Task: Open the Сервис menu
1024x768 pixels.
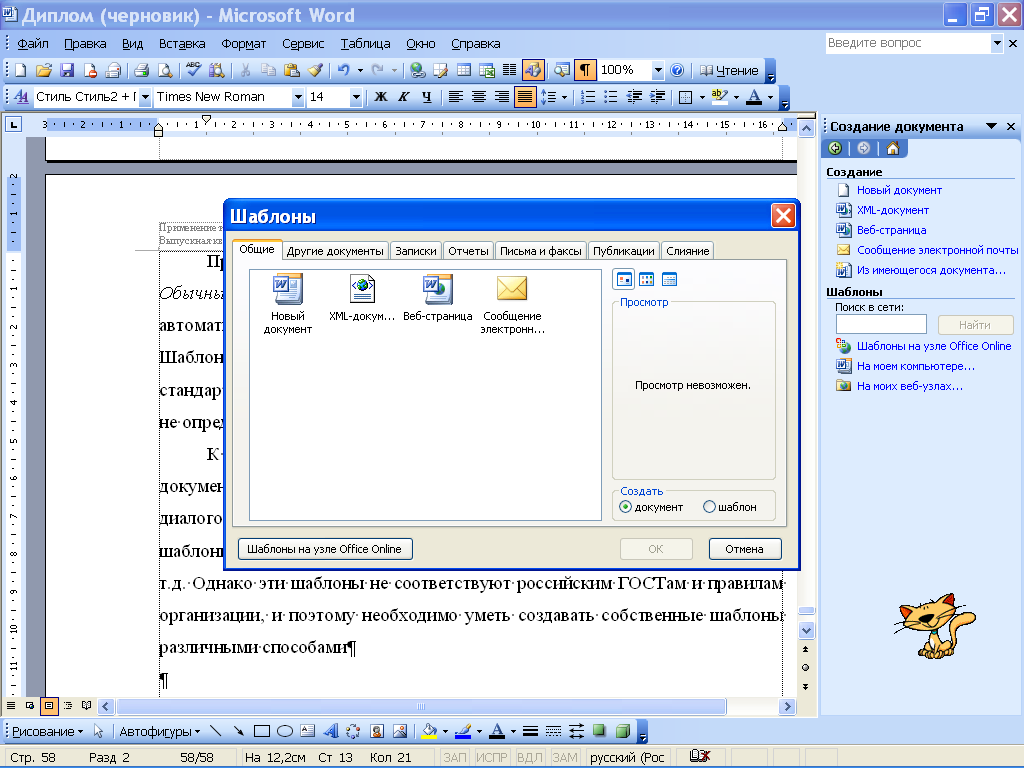Action: tap(303, 44)
